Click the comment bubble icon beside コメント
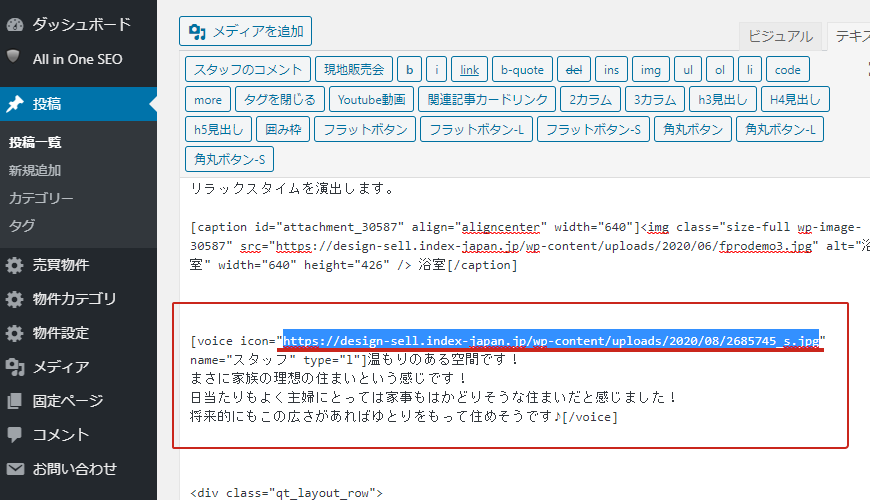The width and height of the screenshot is (870, 500). pyautogui.click(x=15, y=435)
